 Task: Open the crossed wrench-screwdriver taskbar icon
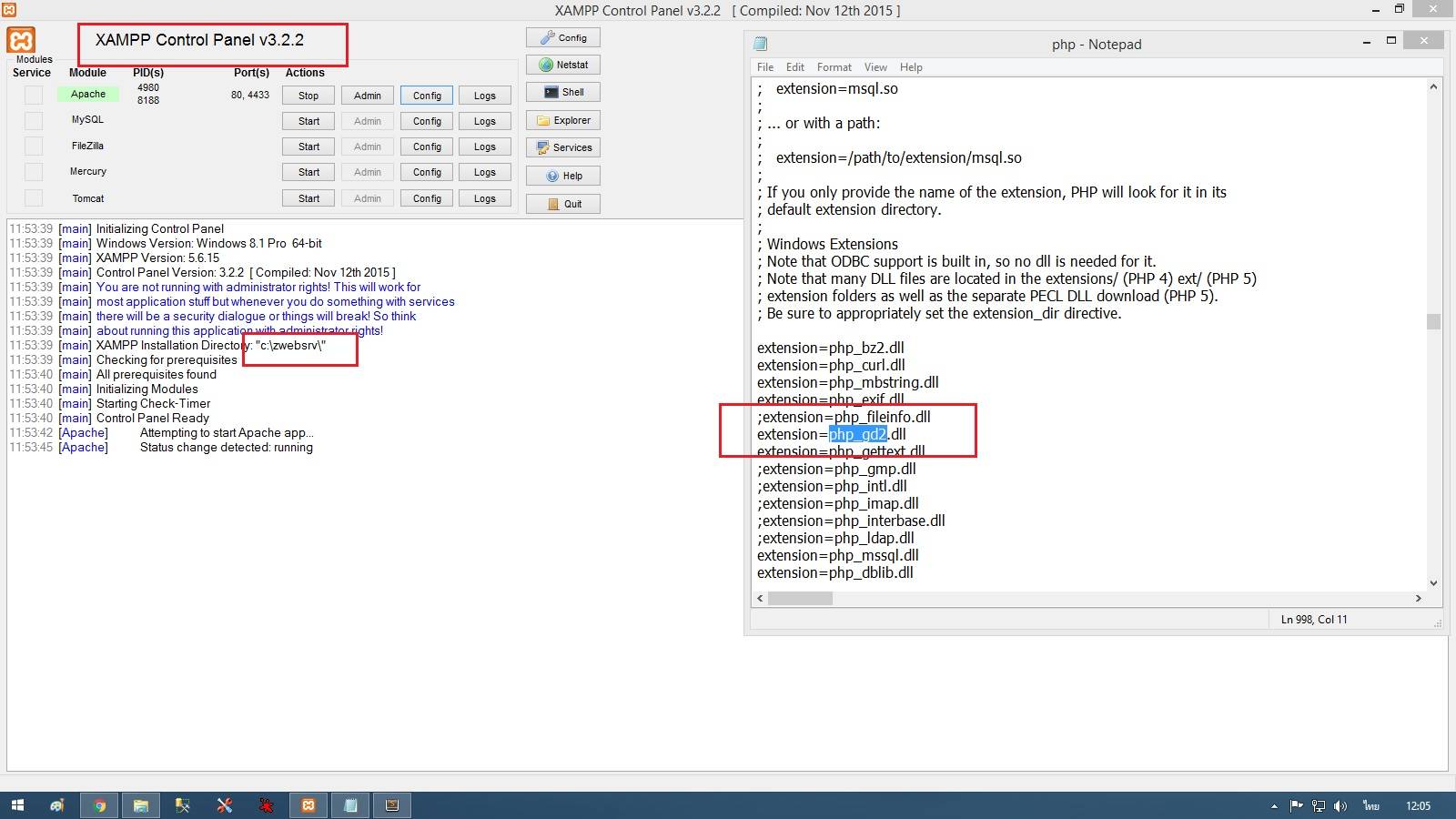pyautogui.click(x=225, y=805)
